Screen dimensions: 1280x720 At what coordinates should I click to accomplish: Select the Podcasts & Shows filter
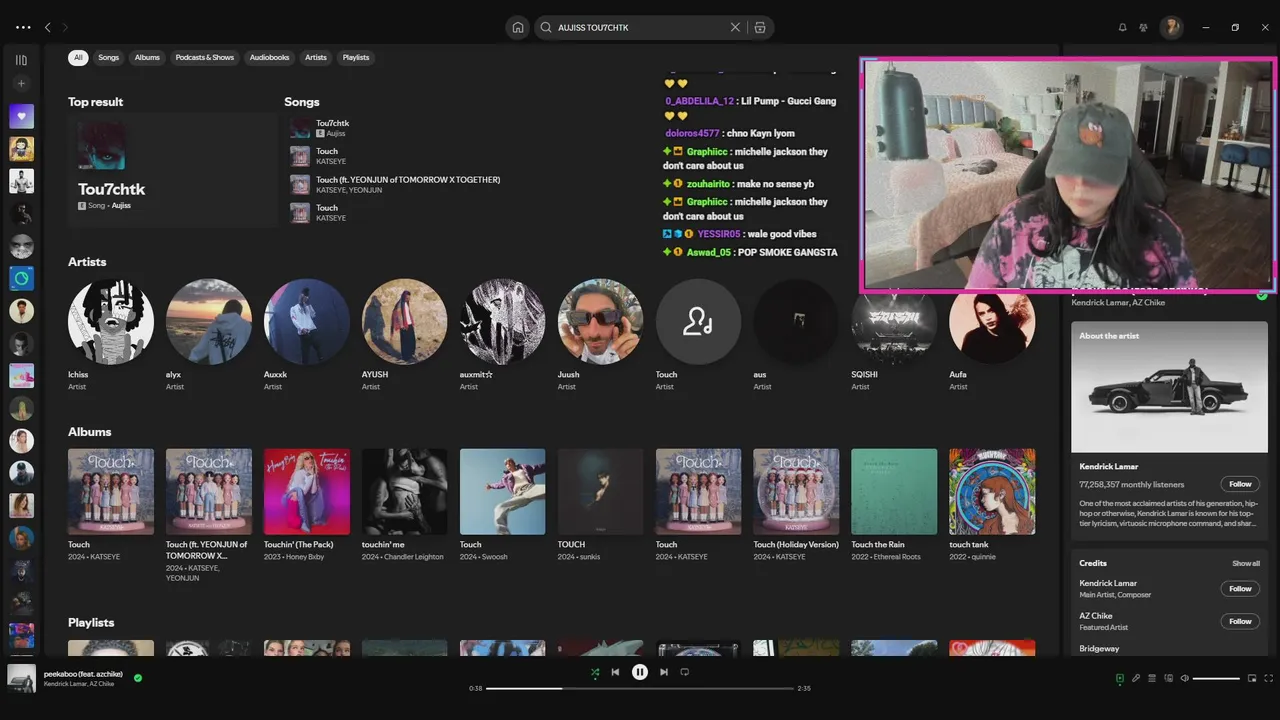[x=205, y=57]
